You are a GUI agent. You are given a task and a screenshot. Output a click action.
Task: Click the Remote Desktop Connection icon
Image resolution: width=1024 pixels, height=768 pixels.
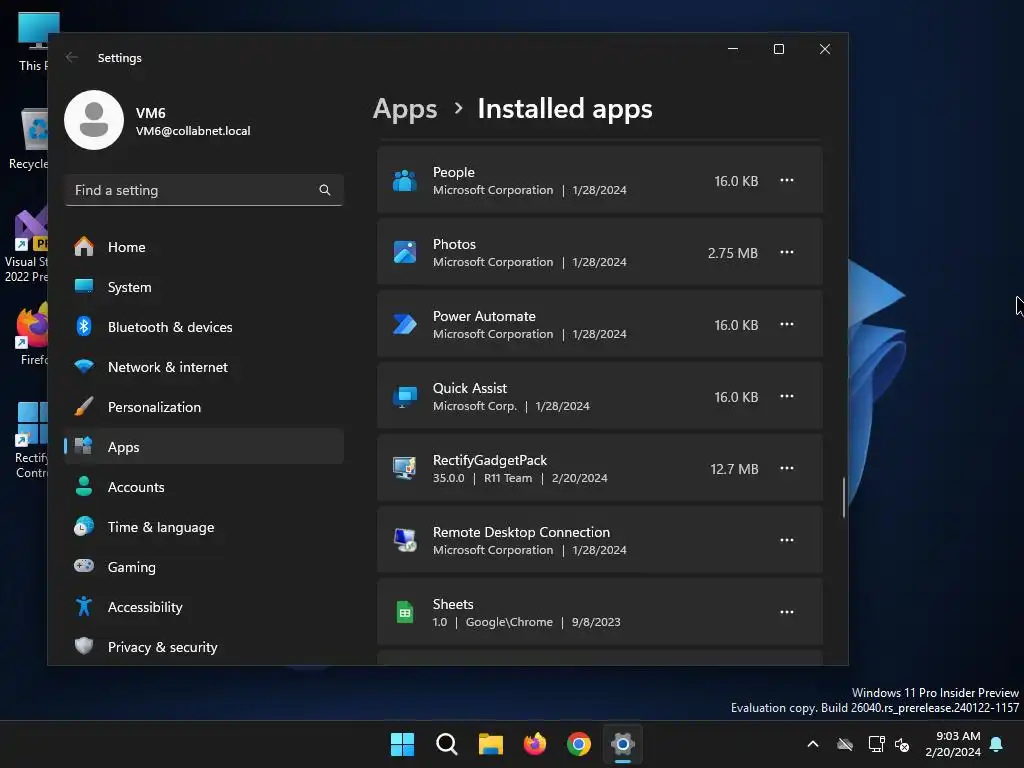[405, 540]
